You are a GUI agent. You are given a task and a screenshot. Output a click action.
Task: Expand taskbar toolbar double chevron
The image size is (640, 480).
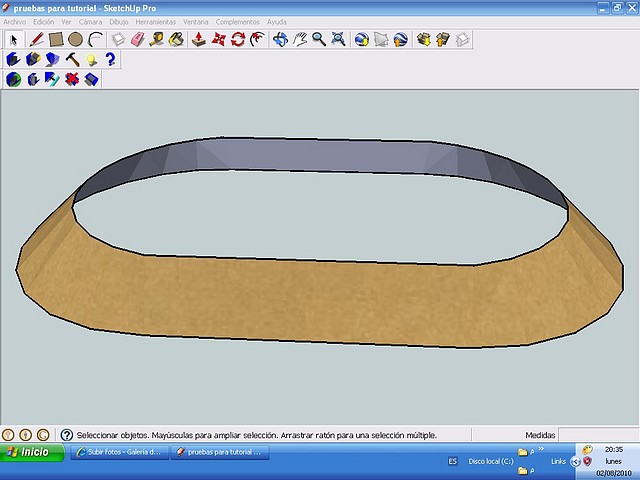tap(541, 449)
